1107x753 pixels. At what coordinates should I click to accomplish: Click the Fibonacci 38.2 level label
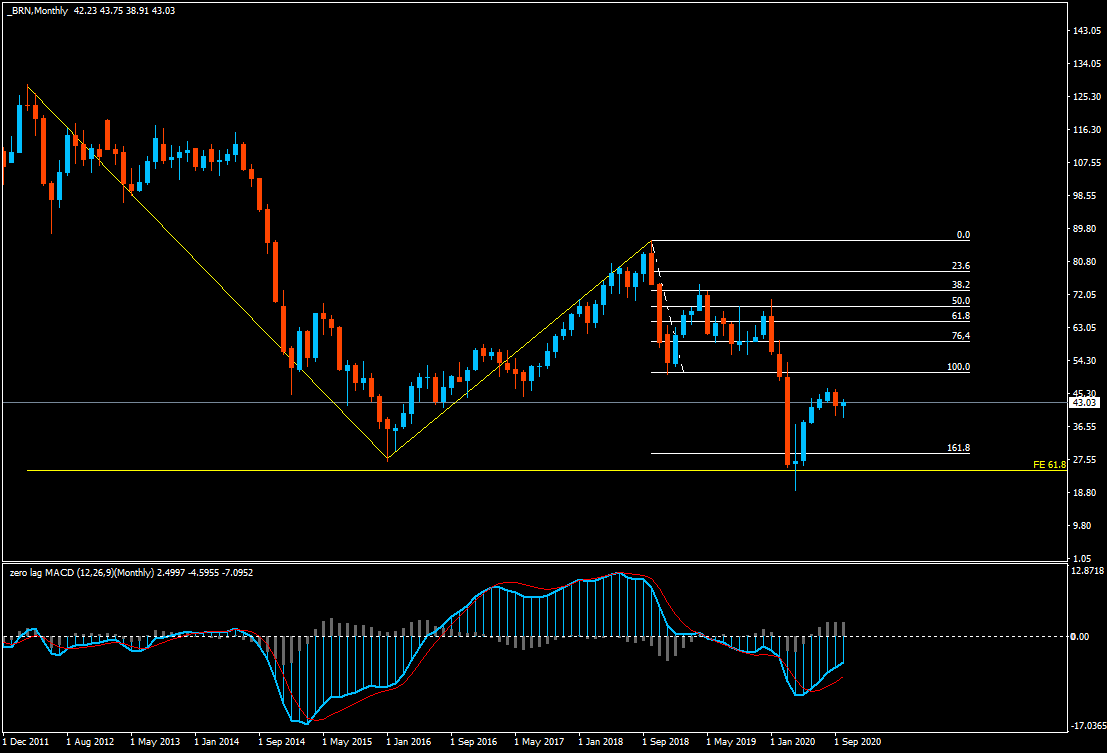tap(961, 285)
